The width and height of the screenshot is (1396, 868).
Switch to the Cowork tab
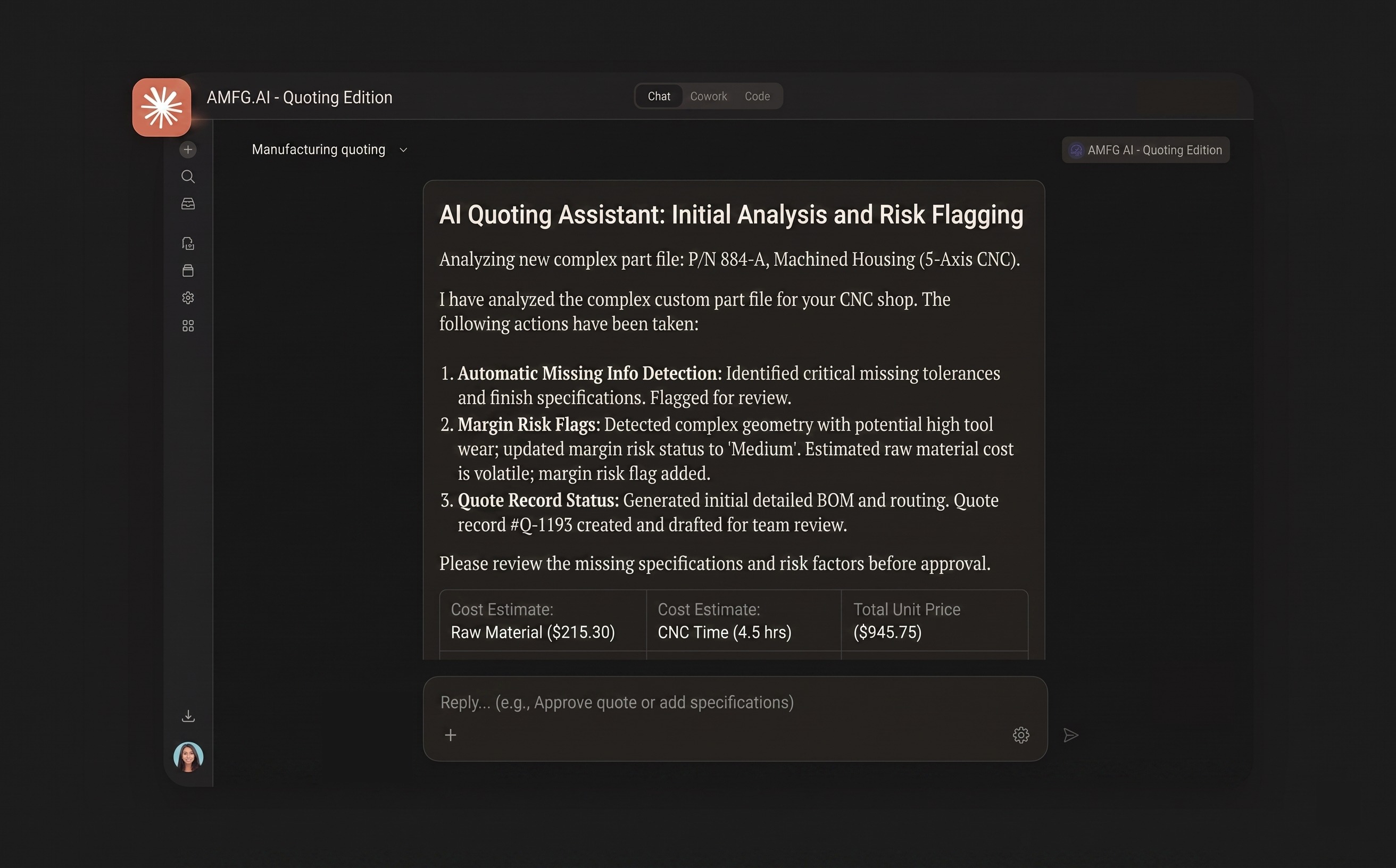[709, 96]
